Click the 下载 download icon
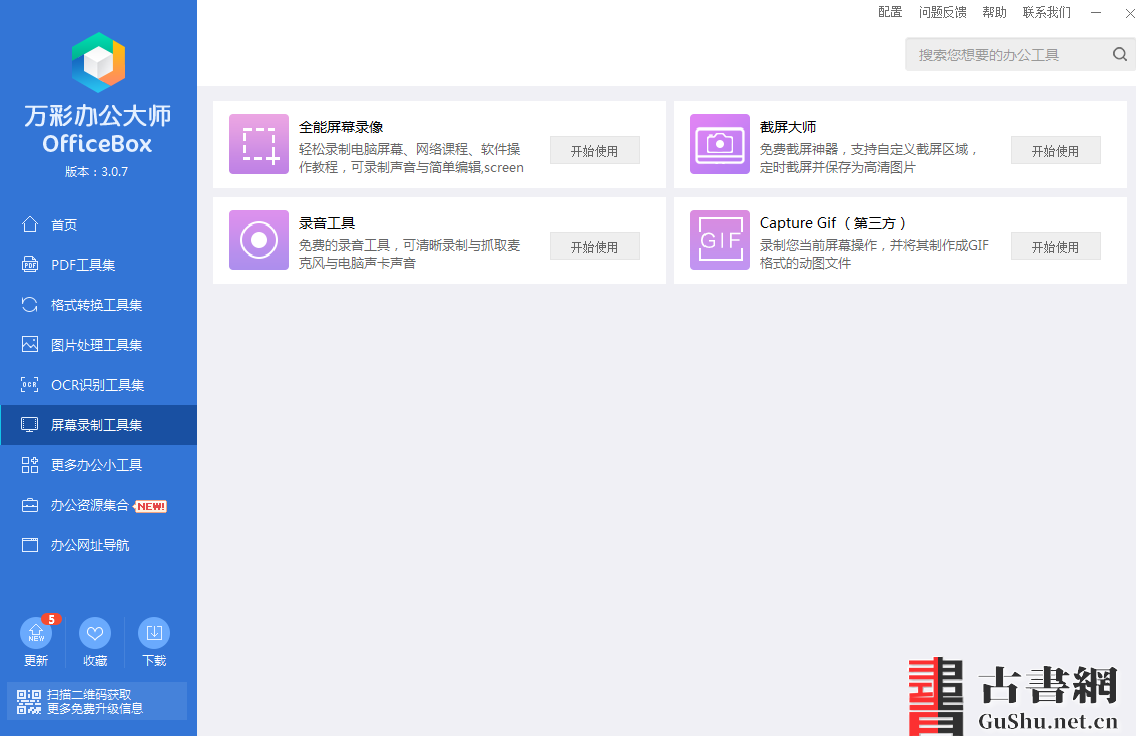 pyautogui.click(x=154, y=633)
